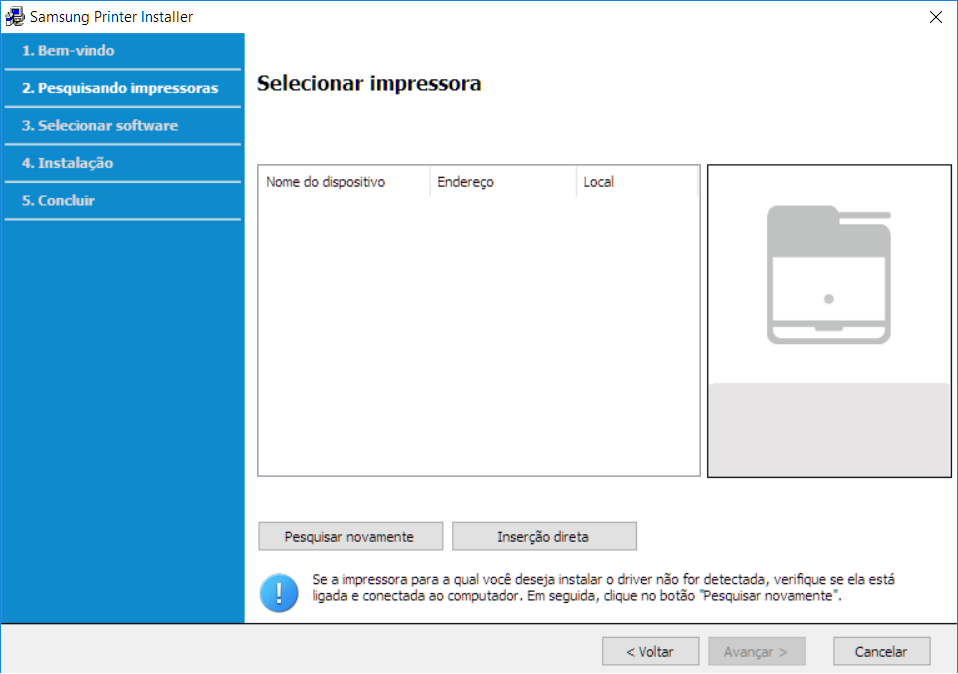Image resolution: width=958 pixels, height=674 pixels.
Task: Select step 1. Bem-vindo in sidebar
Action: [68, 50]
